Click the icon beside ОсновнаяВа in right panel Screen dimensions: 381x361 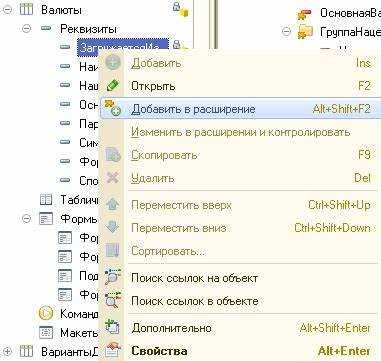304,13
